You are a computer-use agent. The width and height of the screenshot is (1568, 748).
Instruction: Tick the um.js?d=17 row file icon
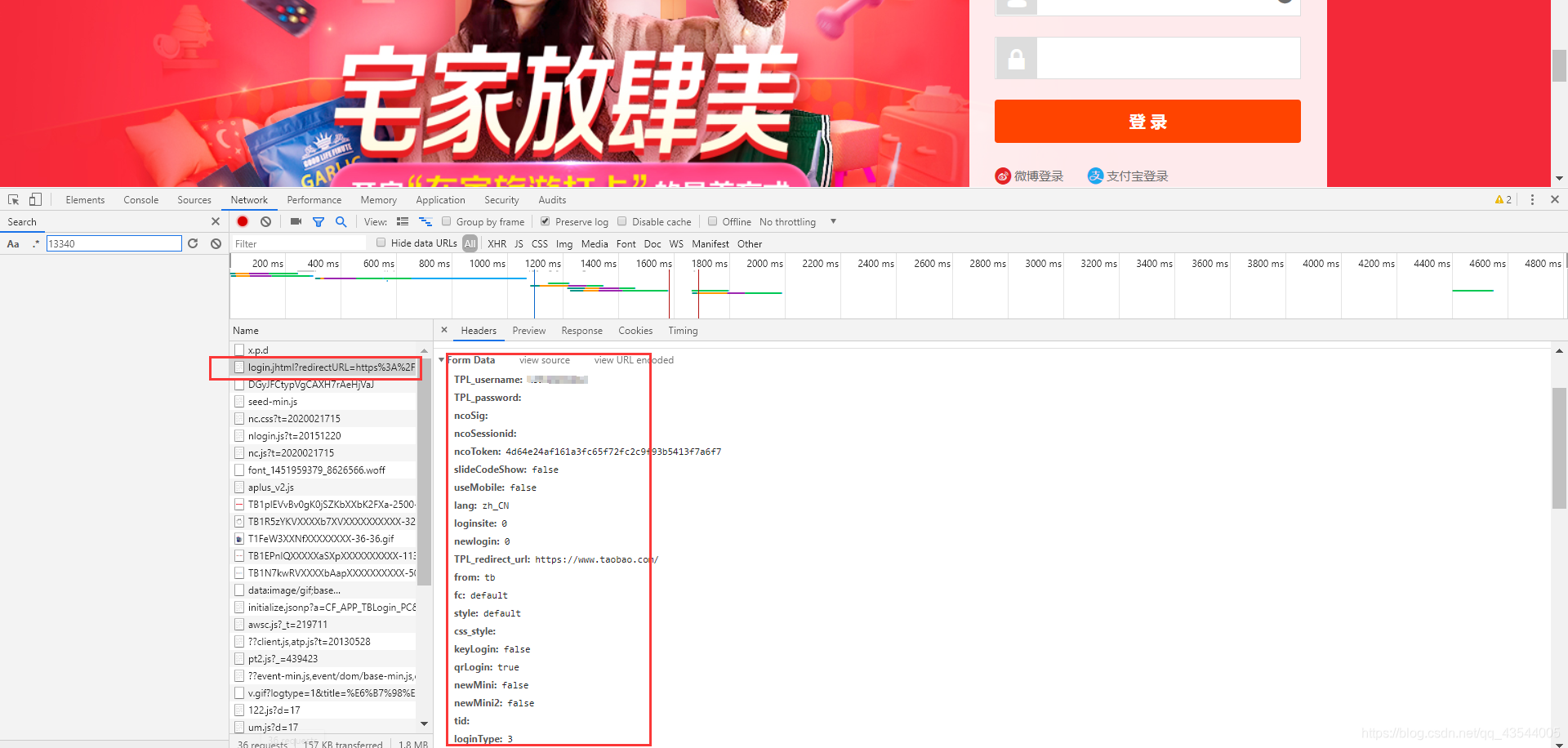[x=239, y=728]
